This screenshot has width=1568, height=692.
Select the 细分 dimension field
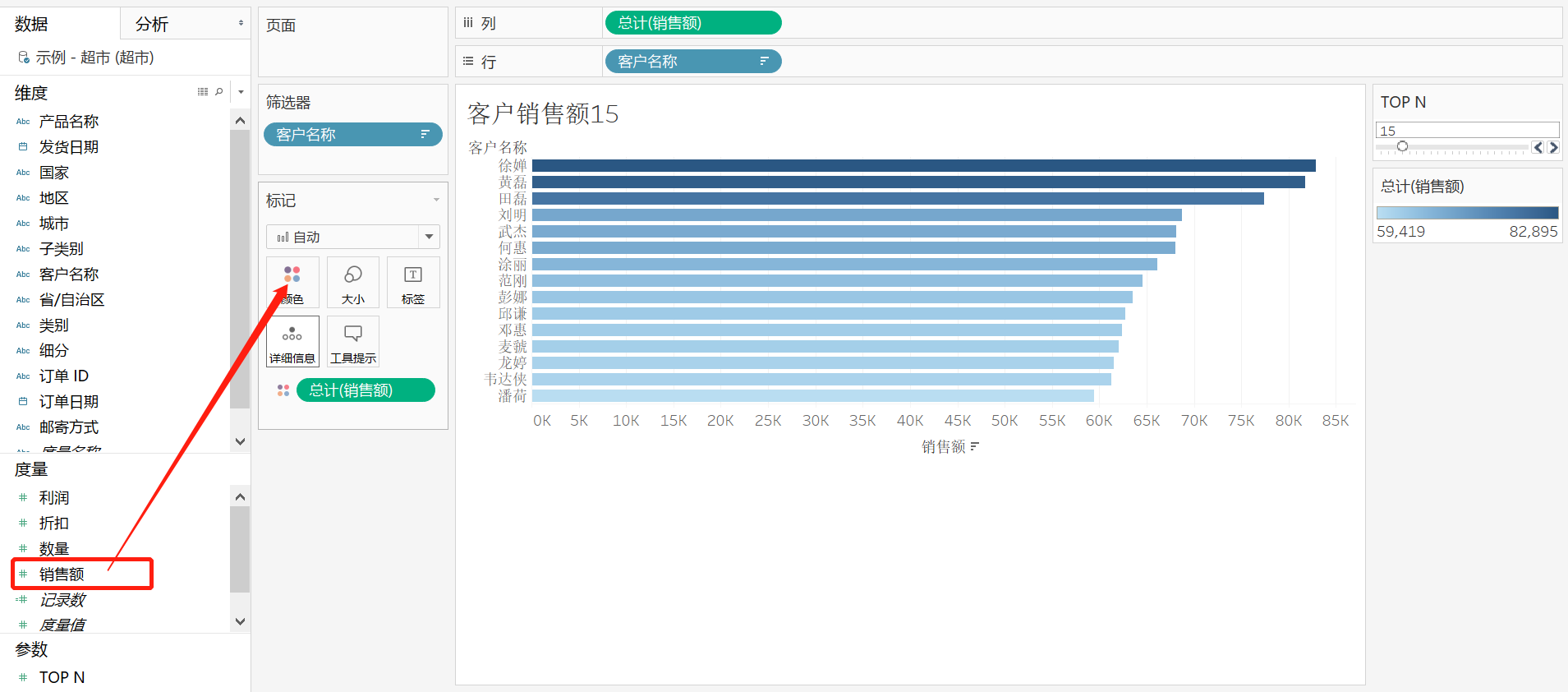tap(54, 351)
